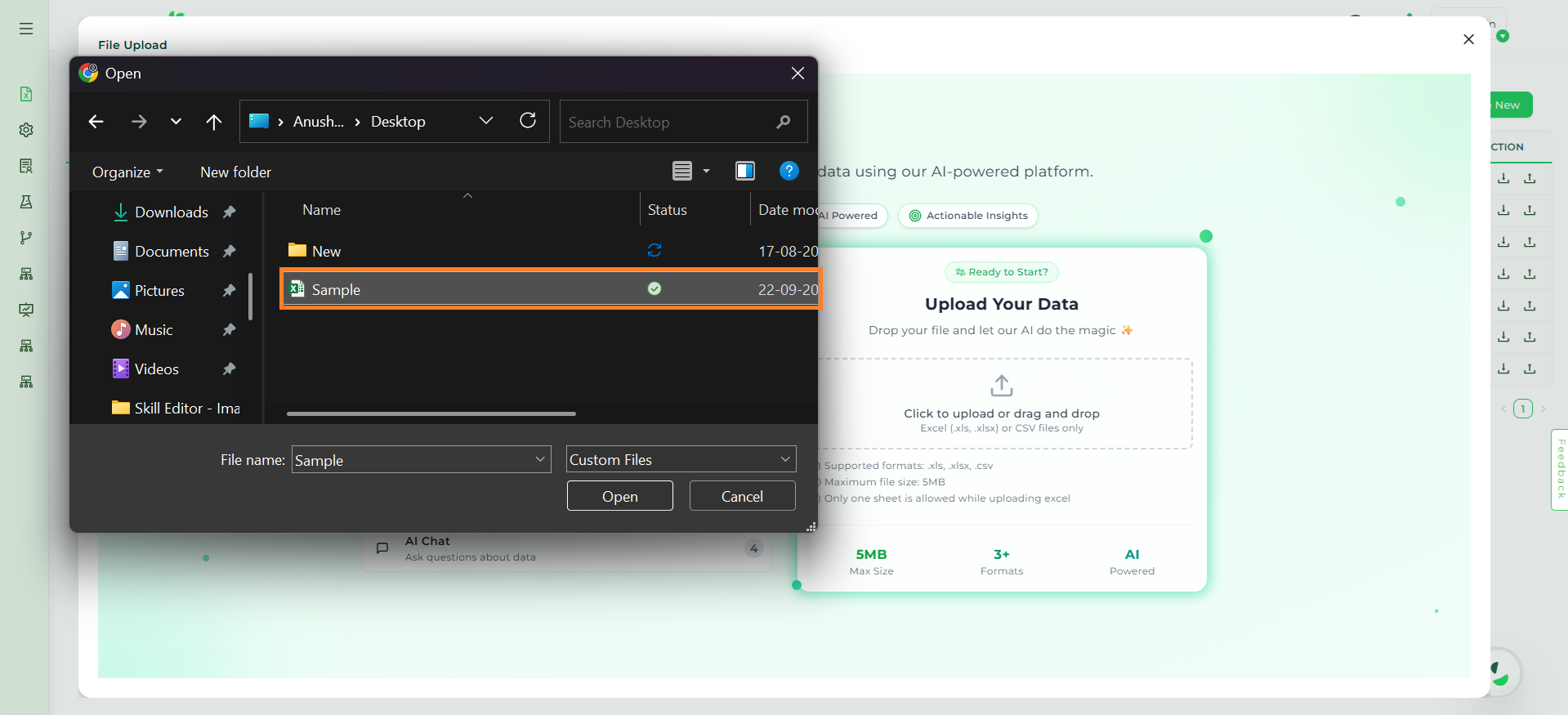This screenshot has width=1568, height=715.
Task: Click the upload arrow icon in drop zone
Action: [x=1001, y=385]
